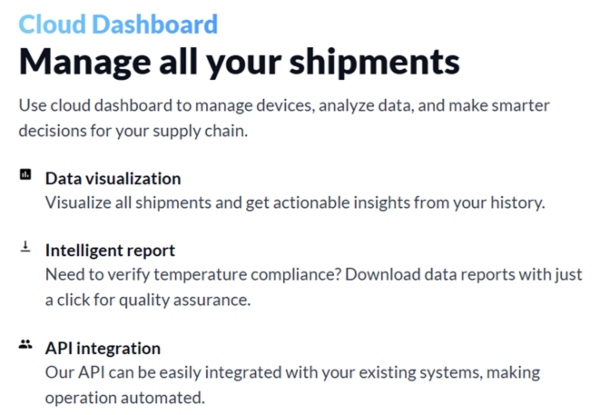The height and width of the screenshot is (415, 600).
Task: Open the "Intelligent report" feature title
Action: coord(111,250)
